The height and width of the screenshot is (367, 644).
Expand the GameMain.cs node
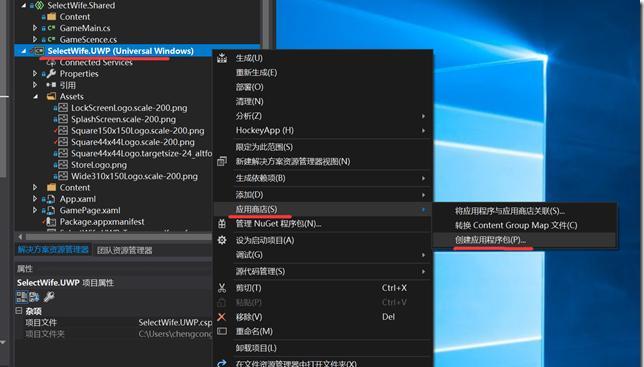click(x=35, y=28)
